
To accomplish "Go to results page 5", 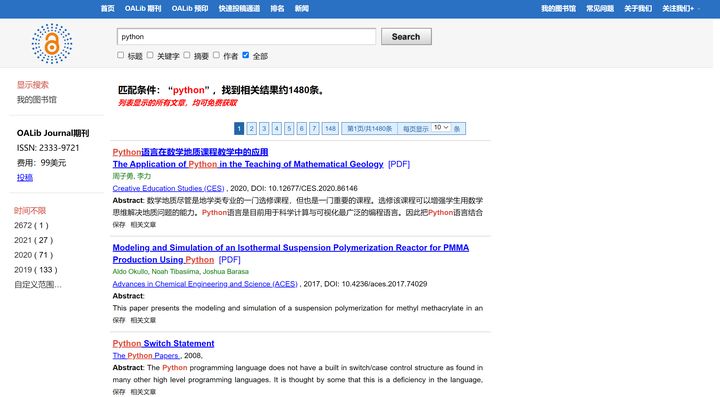I will coord(289,129).
